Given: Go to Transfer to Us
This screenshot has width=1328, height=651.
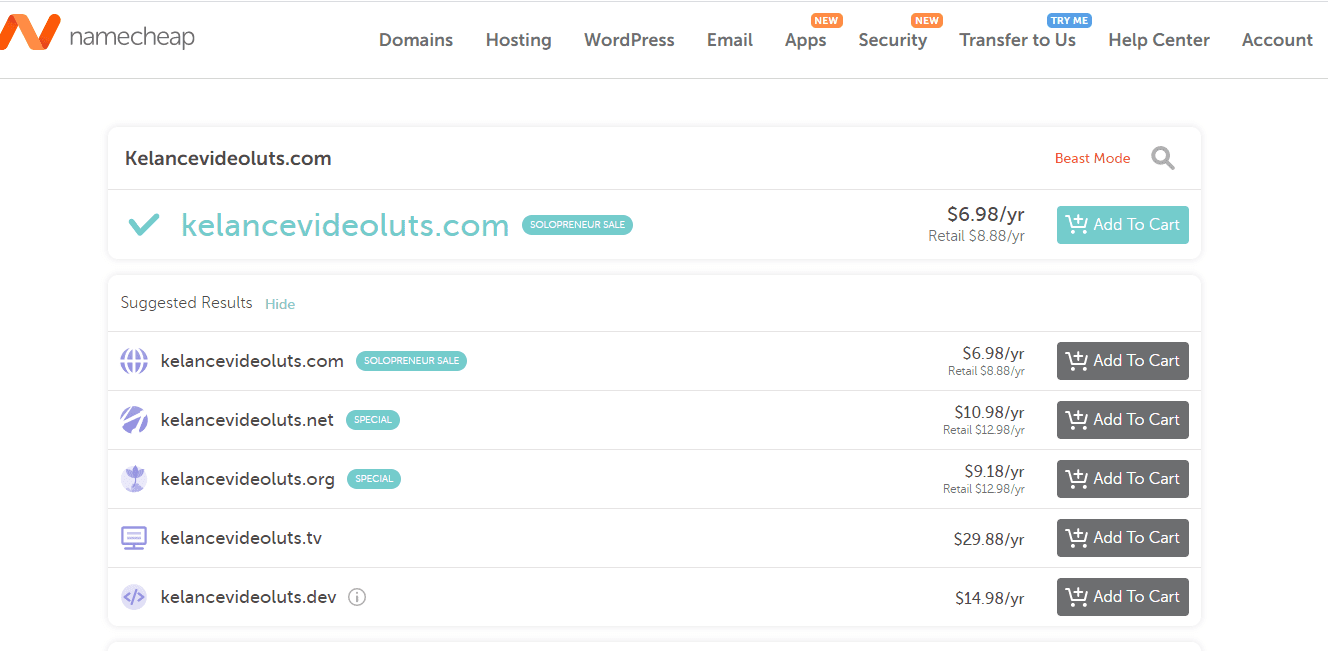Looking at the screenshot, I should pyautogui.click(x=1017, y=40).
